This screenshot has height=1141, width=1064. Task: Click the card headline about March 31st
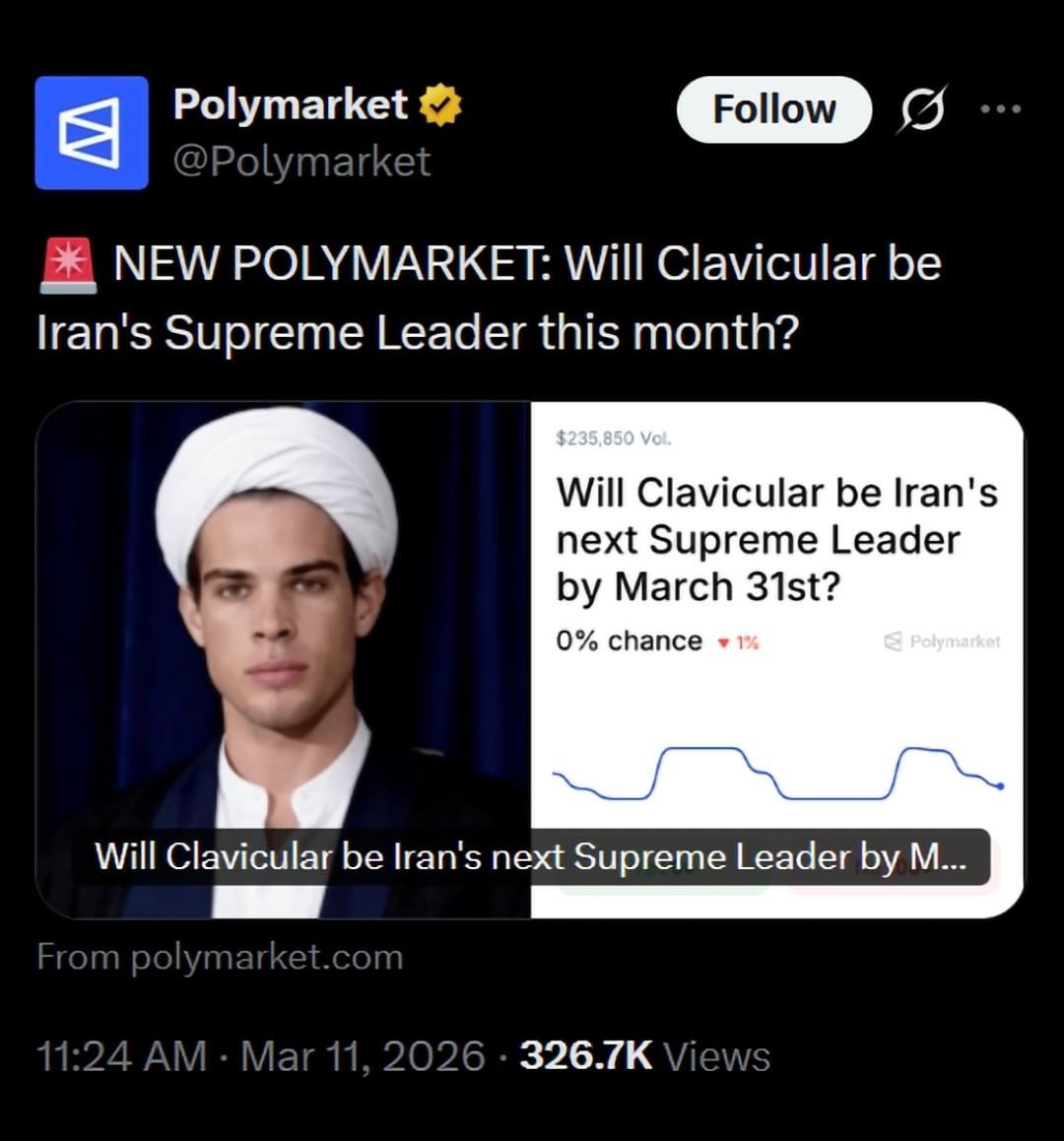(776, 539)
